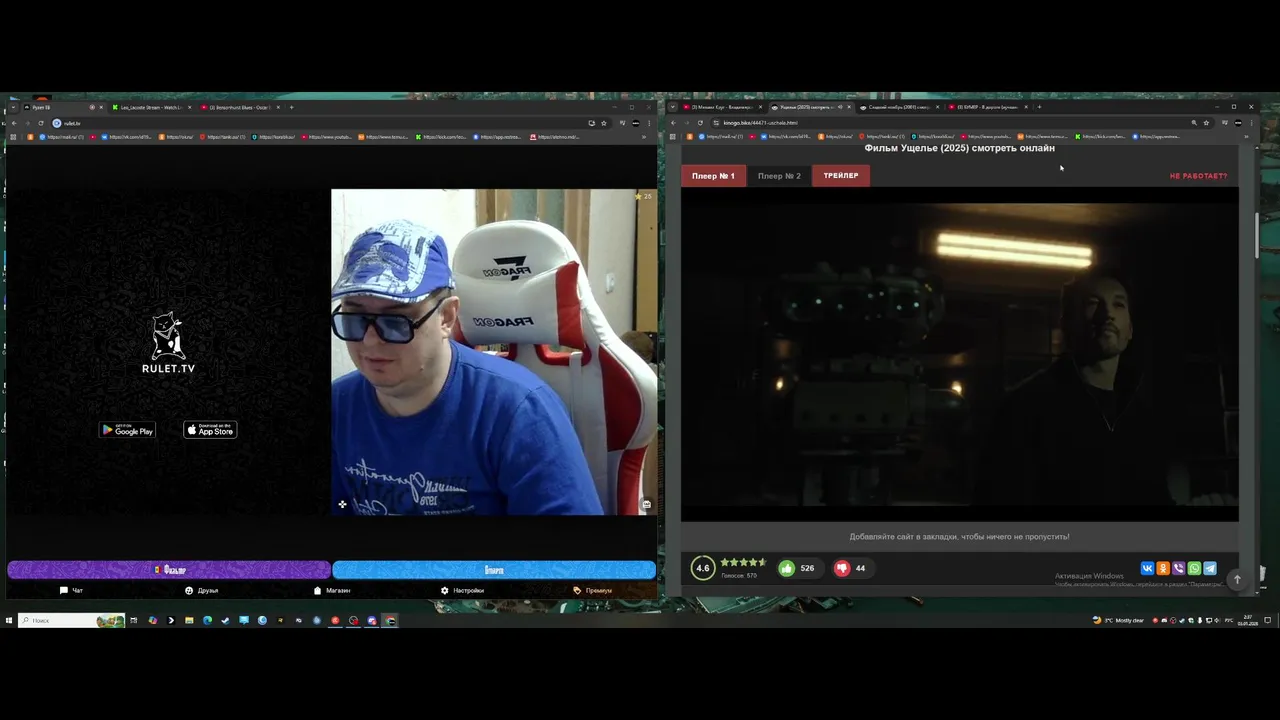The image size is (1280, 720).
Task: Rate the film using star rating
Action: (743, 562)
